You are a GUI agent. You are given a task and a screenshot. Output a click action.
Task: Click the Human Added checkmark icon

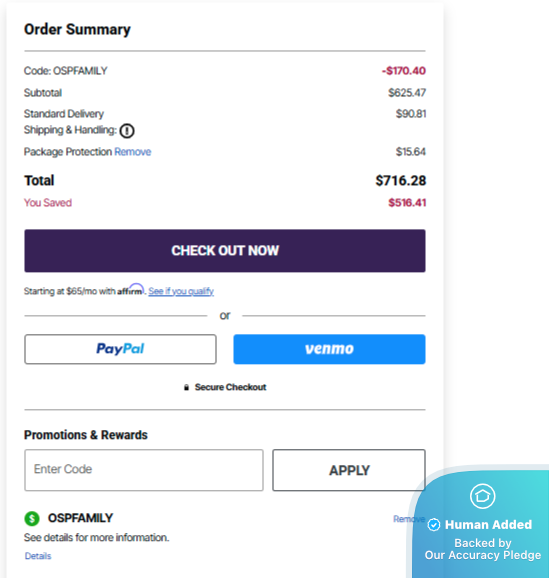(434, 525)
